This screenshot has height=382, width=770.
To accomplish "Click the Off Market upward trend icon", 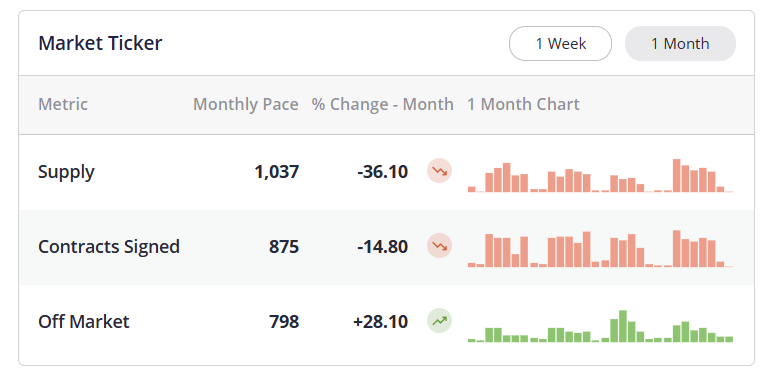I will pyautogui.click(x=439, y=321).
